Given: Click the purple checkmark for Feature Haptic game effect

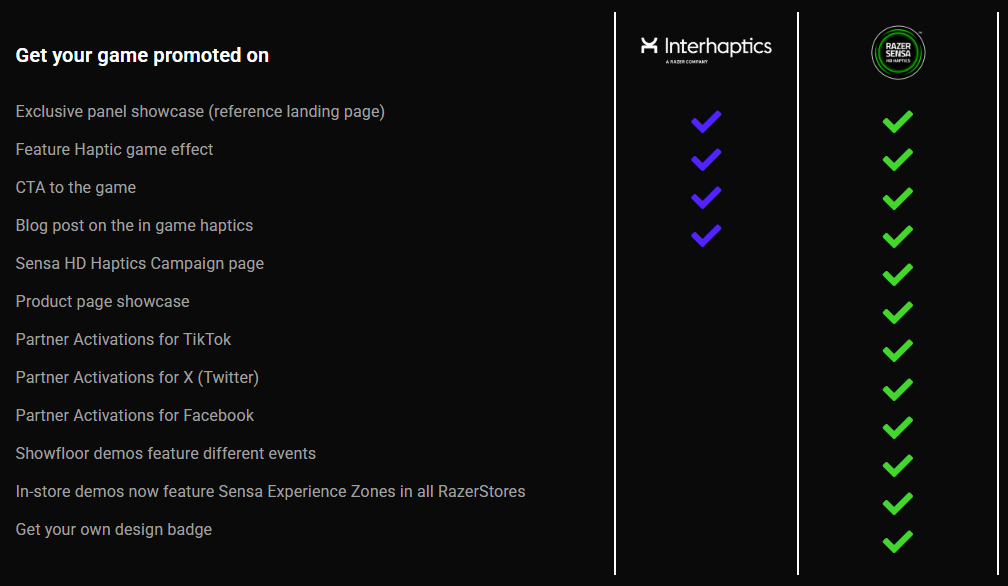Looking at the screenshot, I should pos(706,160).
